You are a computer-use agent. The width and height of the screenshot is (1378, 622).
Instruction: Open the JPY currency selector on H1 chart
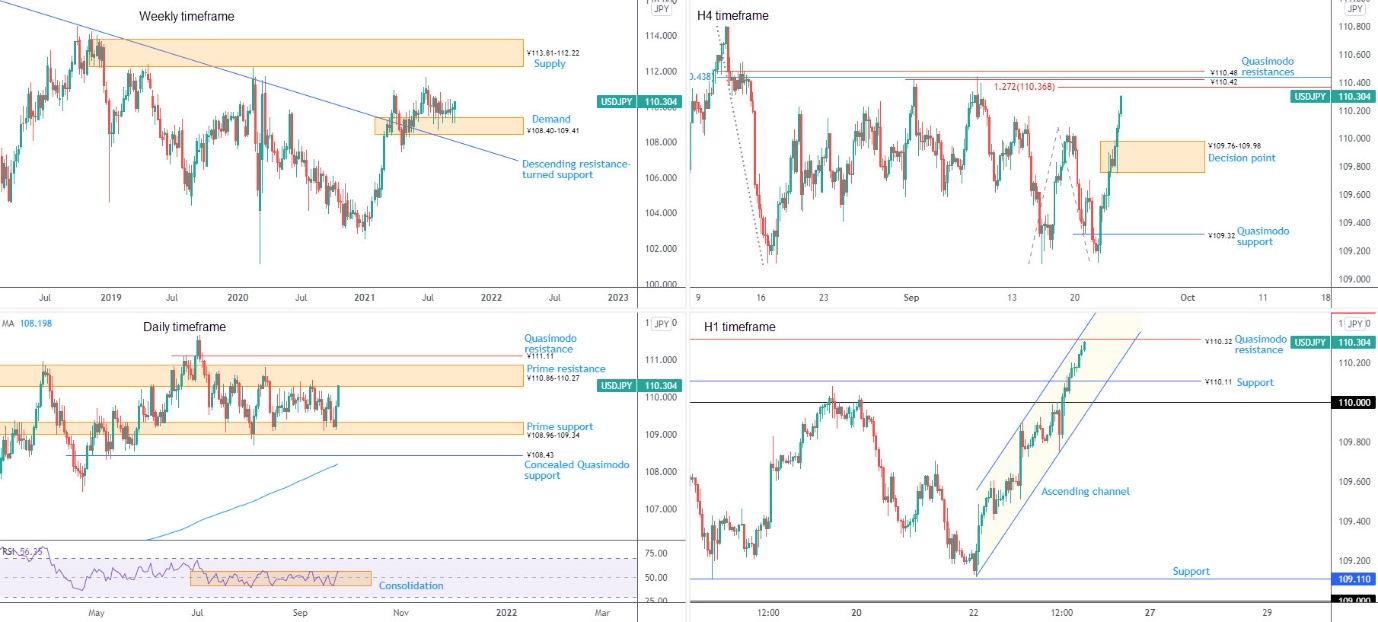(1355, 324)
